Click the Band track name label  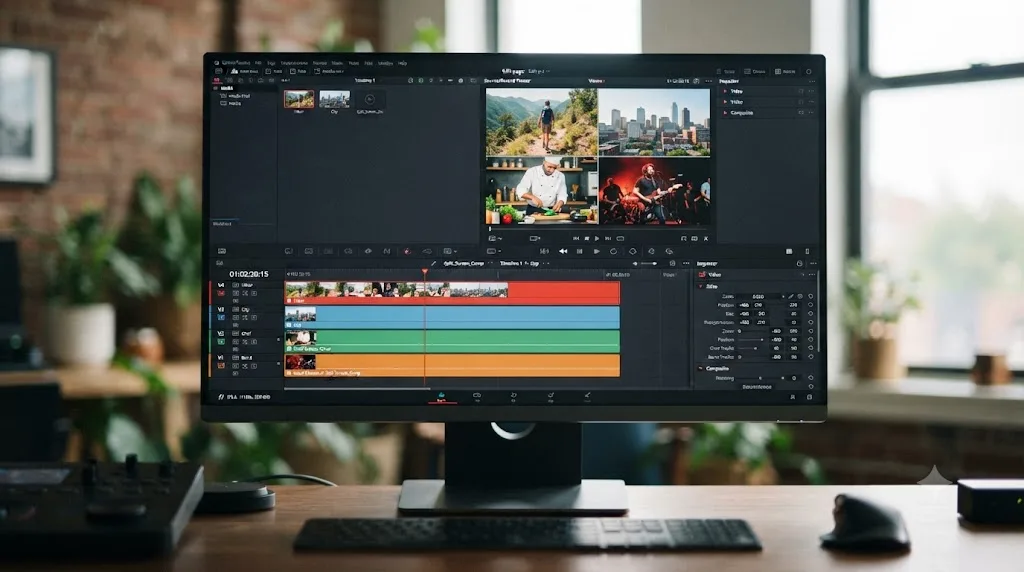246,358
